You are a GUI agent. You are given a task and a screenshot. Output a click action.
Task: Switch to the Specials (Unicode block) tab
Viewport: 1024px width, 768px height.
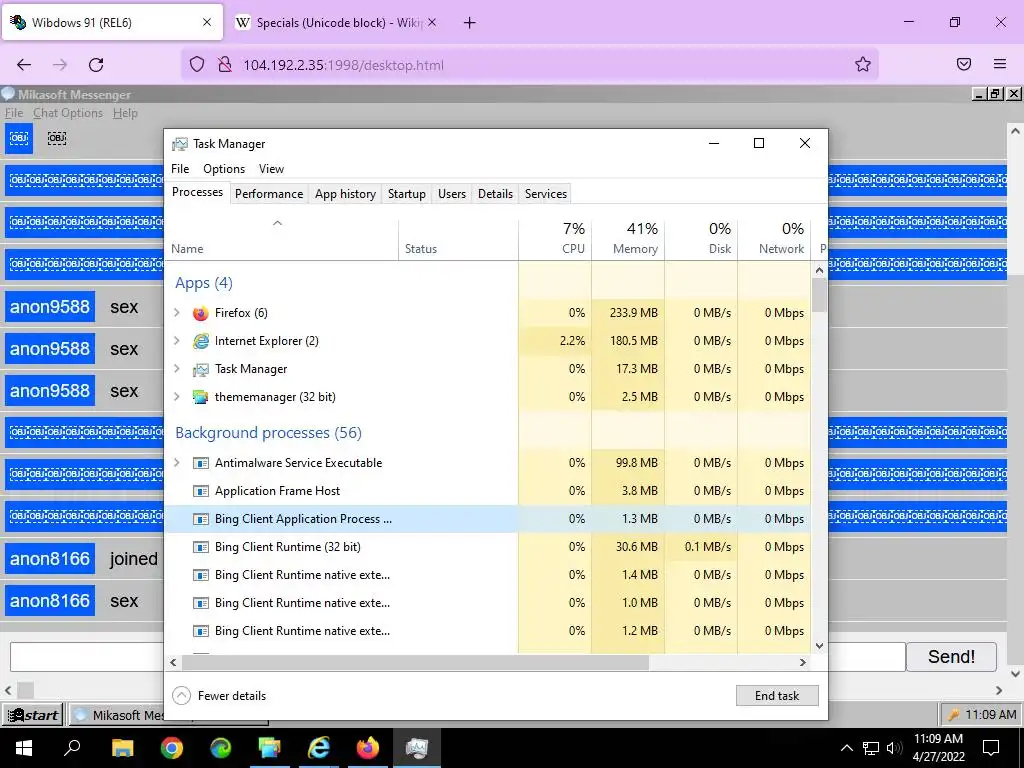335,23
